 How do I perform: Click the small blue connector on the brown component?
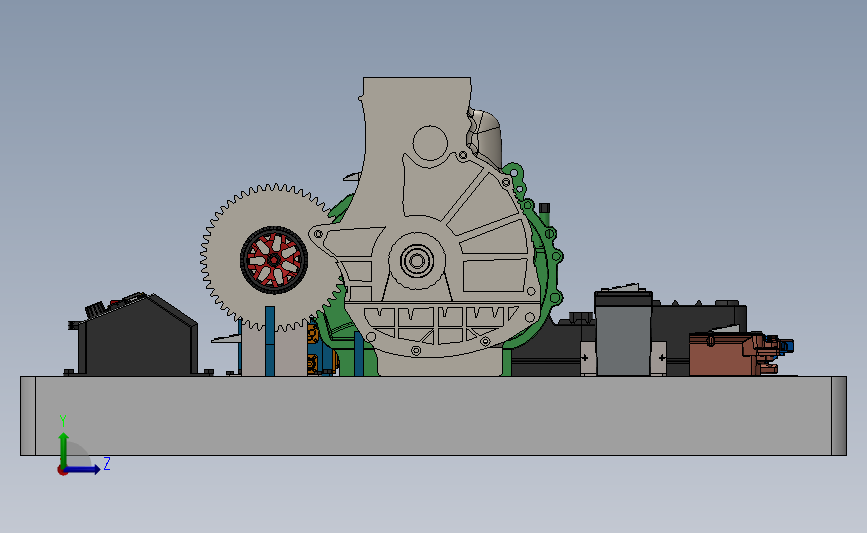(788, 346)
